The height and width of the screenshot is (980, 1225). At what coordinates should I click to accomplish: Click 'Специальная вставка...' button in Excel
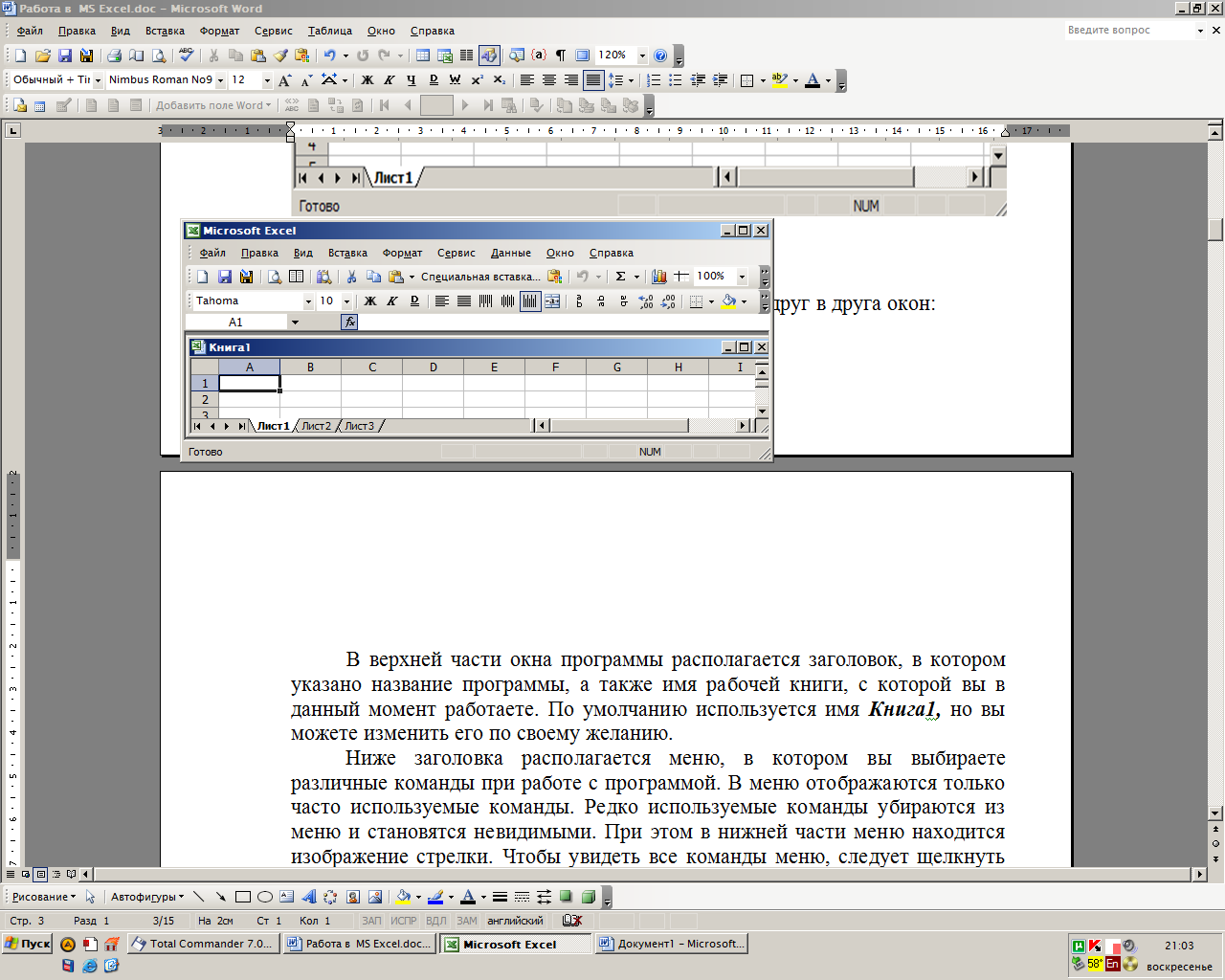pos(480,277)
